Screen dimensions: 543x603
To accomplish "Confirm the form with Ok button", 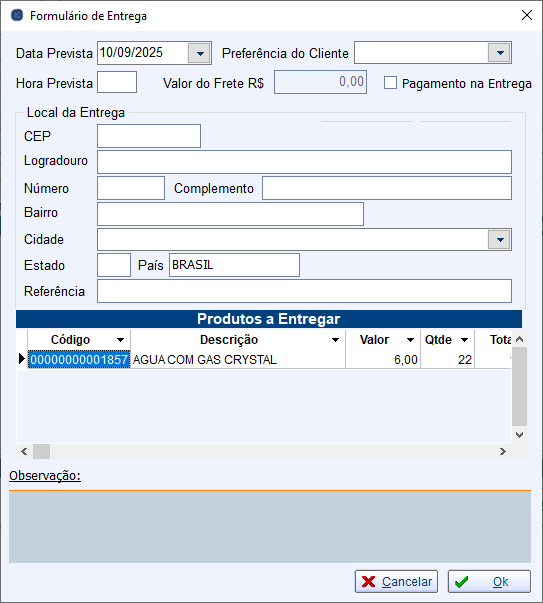I will tap(489, 581).
